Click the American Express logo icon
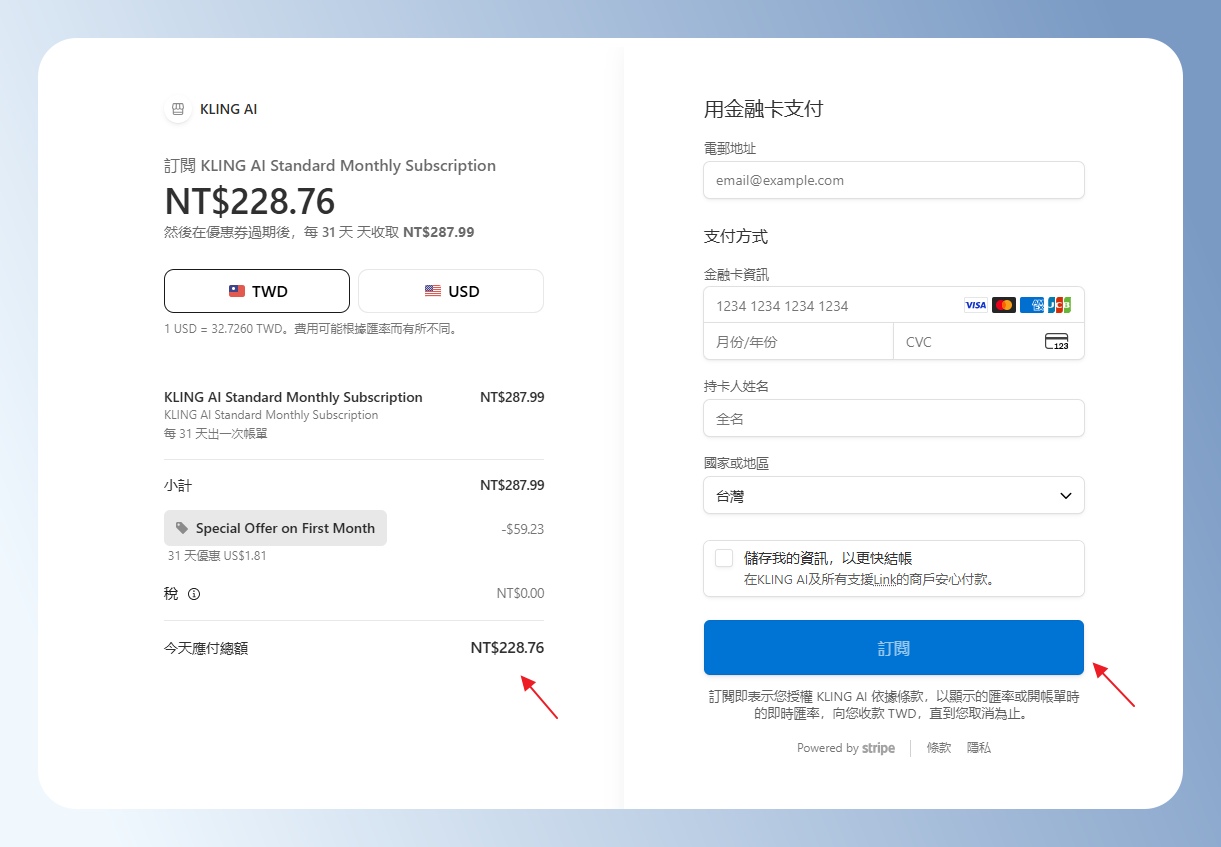 click(x=1032, y=305)
